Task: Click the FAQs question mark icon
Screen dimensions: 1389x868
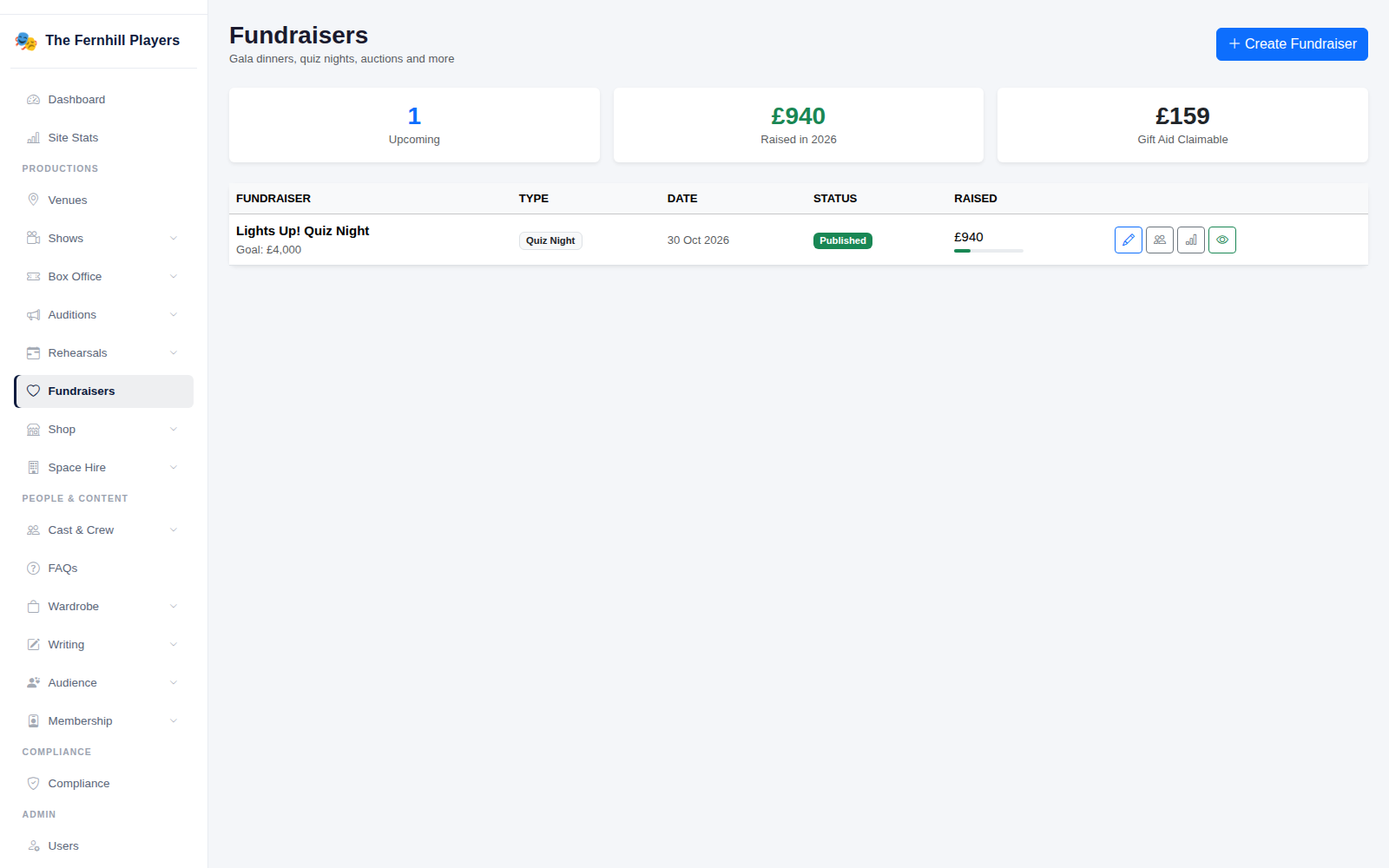Action: [33, 568]
